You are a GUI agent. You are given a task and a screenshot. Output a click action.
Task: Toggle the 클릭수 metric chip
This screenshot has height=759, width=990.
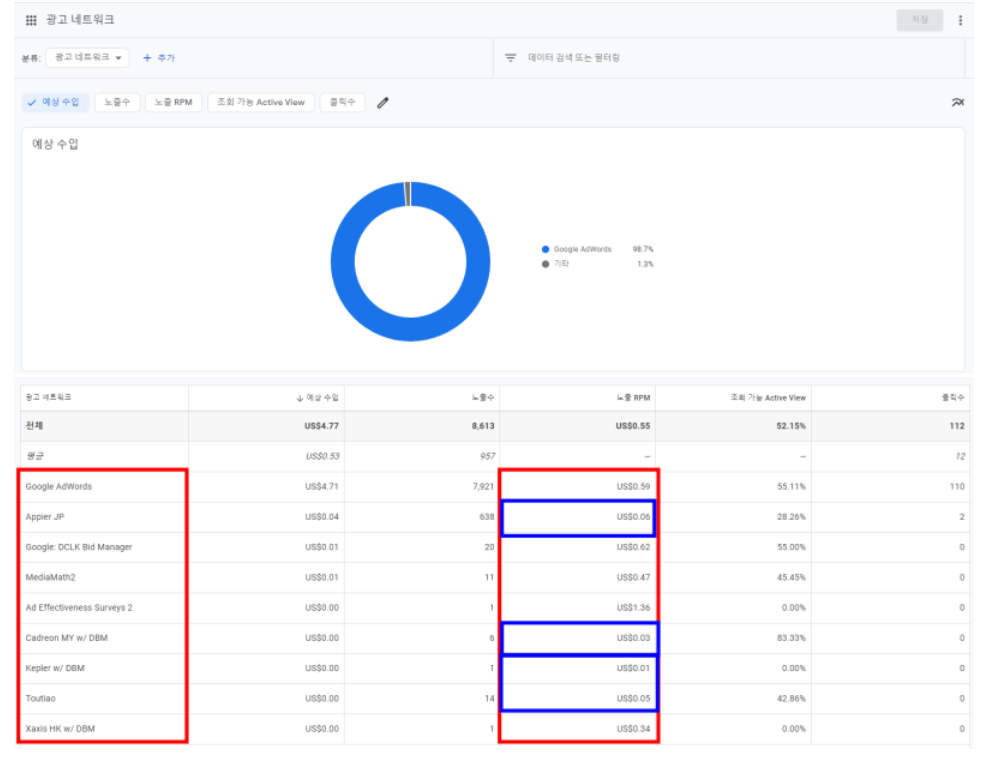pos(343,102)
